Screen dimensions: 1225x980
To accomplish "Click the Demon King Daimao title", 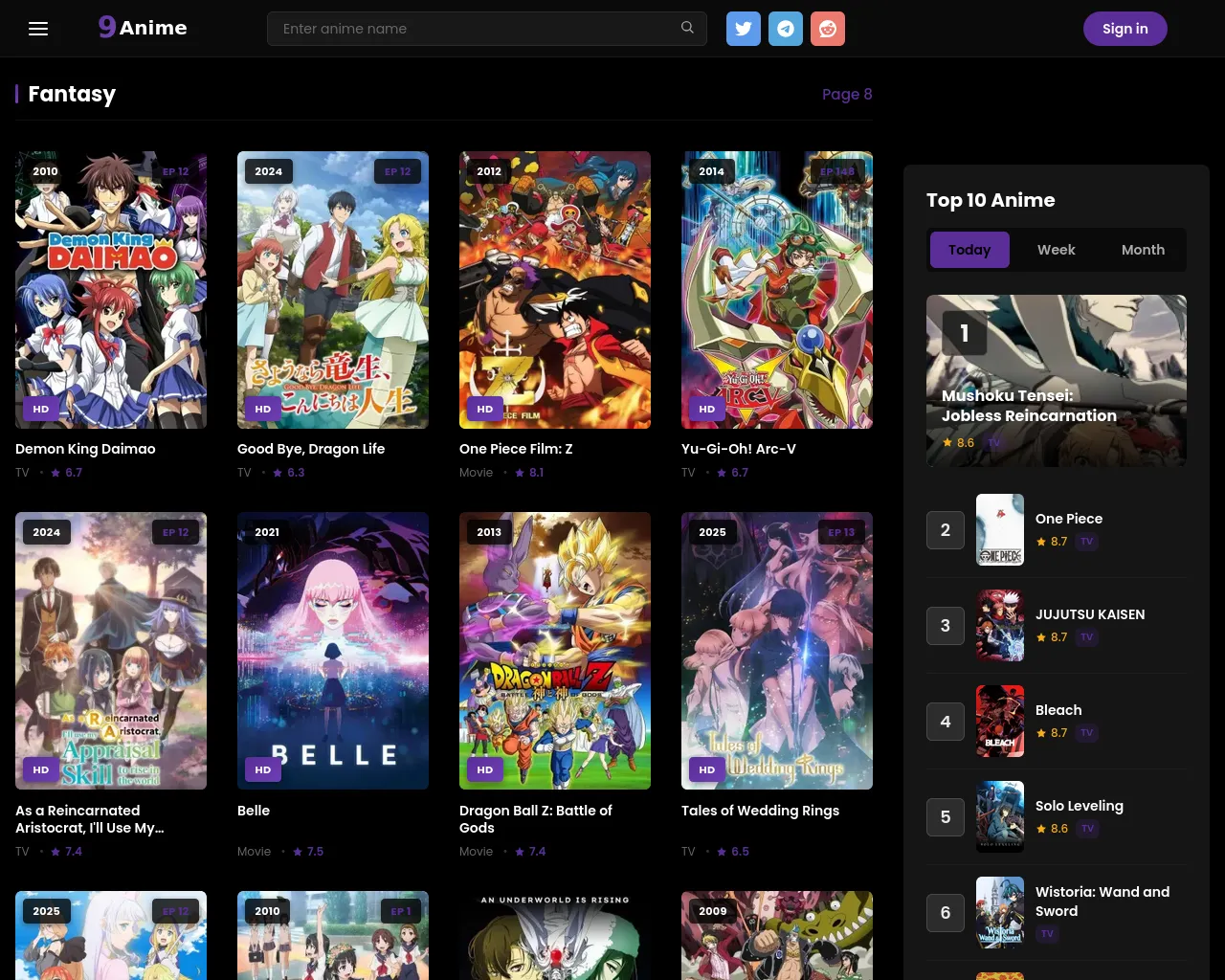I will pyautogui.click(x=85, y=449).
